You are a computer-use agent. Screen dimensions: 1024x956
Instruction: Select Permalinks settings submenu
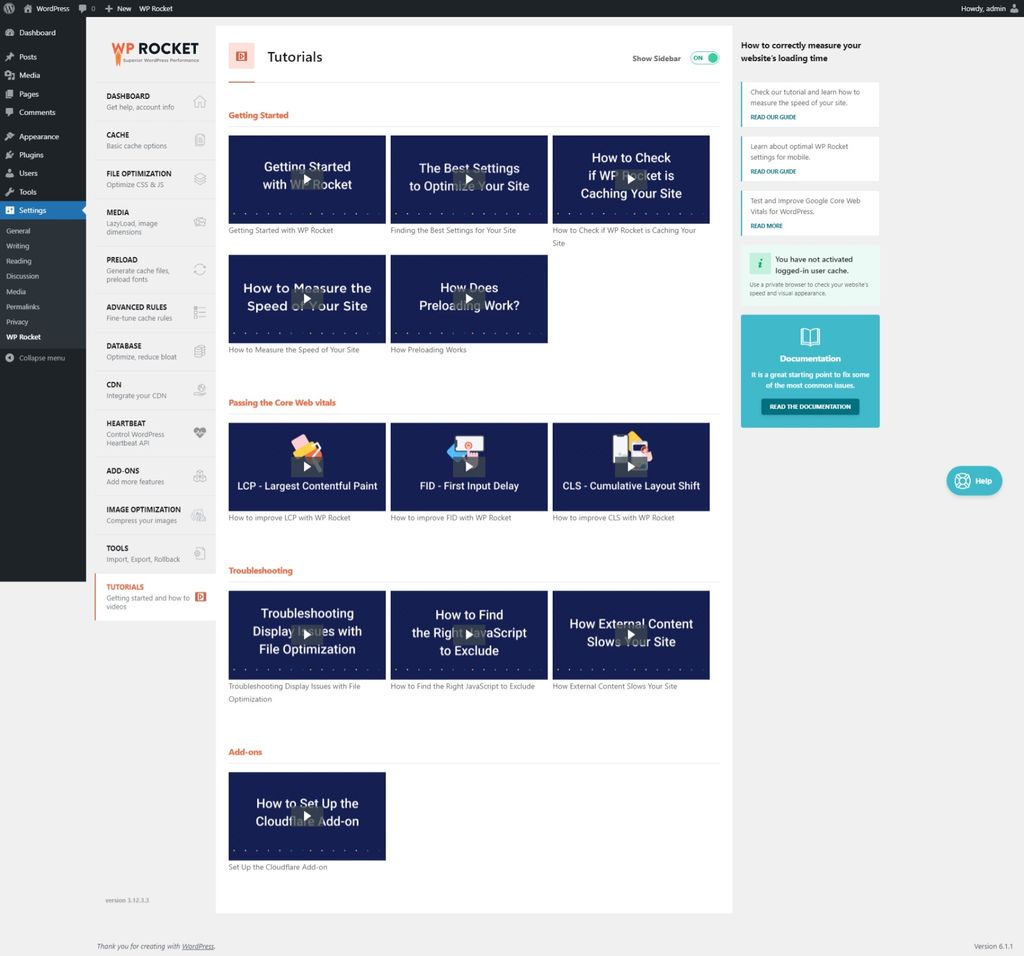(x=23, y=306)
